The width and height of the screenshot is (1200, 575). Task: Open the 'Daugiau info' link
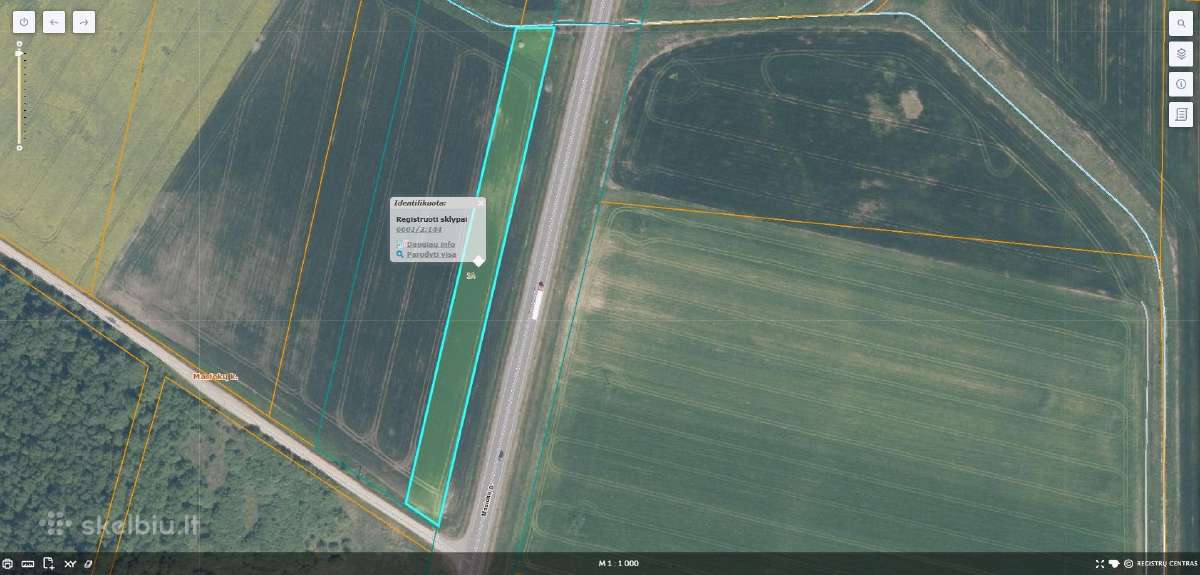(x=431, y=244)
